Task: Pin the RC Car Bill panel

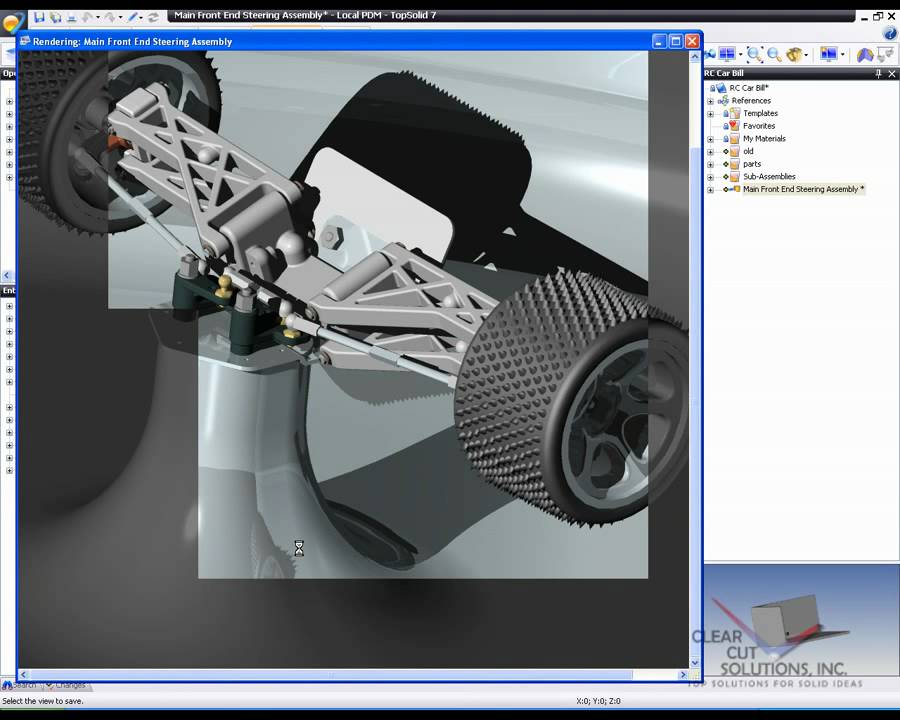Action: (878, 73)
